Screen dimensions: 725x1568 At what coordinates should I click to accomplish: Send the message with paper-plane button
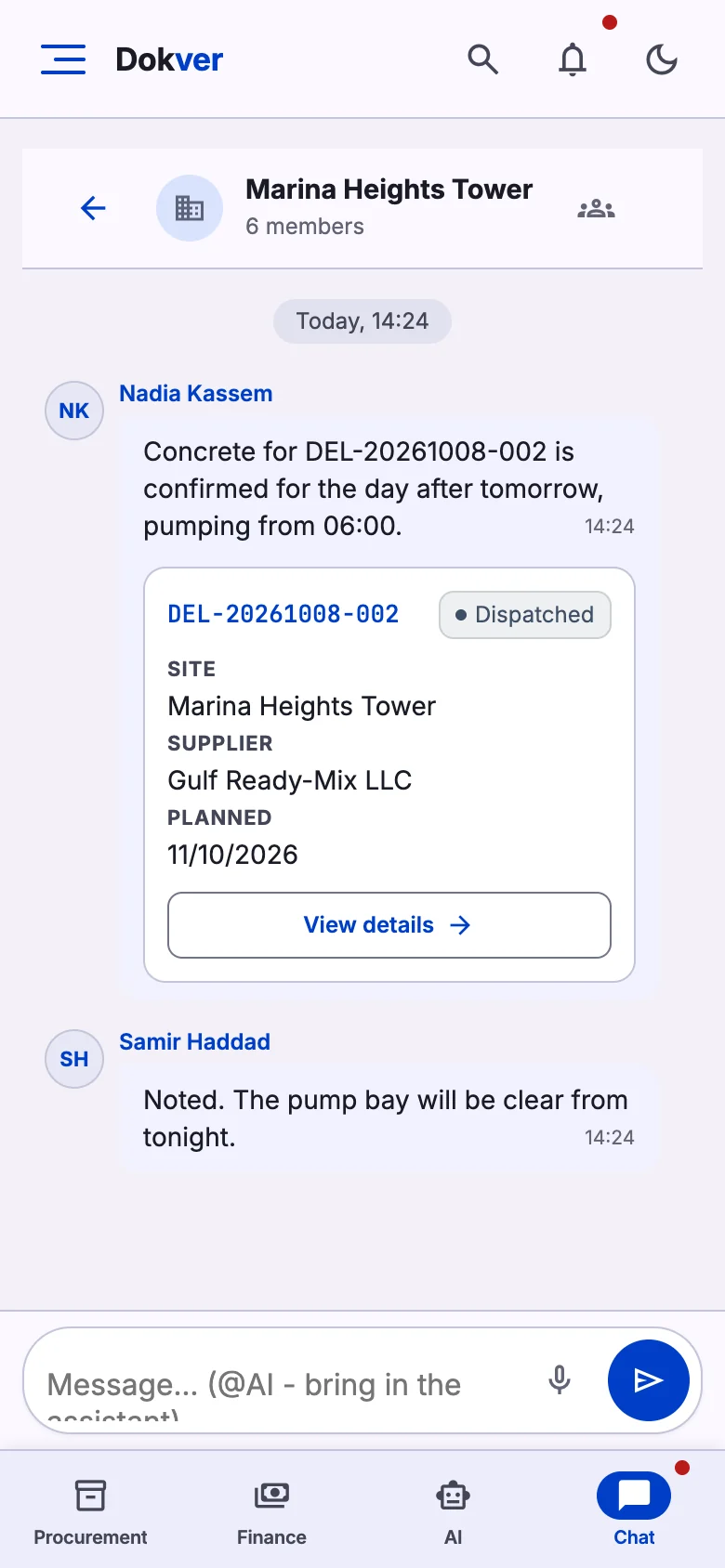pyautogui.click(x=649, y=1380)
